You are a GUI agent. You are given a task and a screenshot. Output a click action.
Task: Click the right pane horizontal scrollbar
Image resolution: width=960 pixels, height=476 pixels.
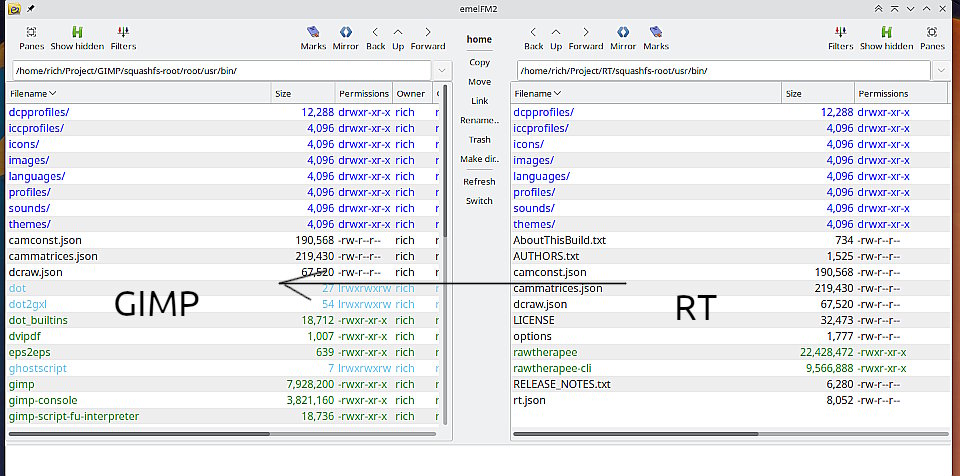click(x=636, y=434)
